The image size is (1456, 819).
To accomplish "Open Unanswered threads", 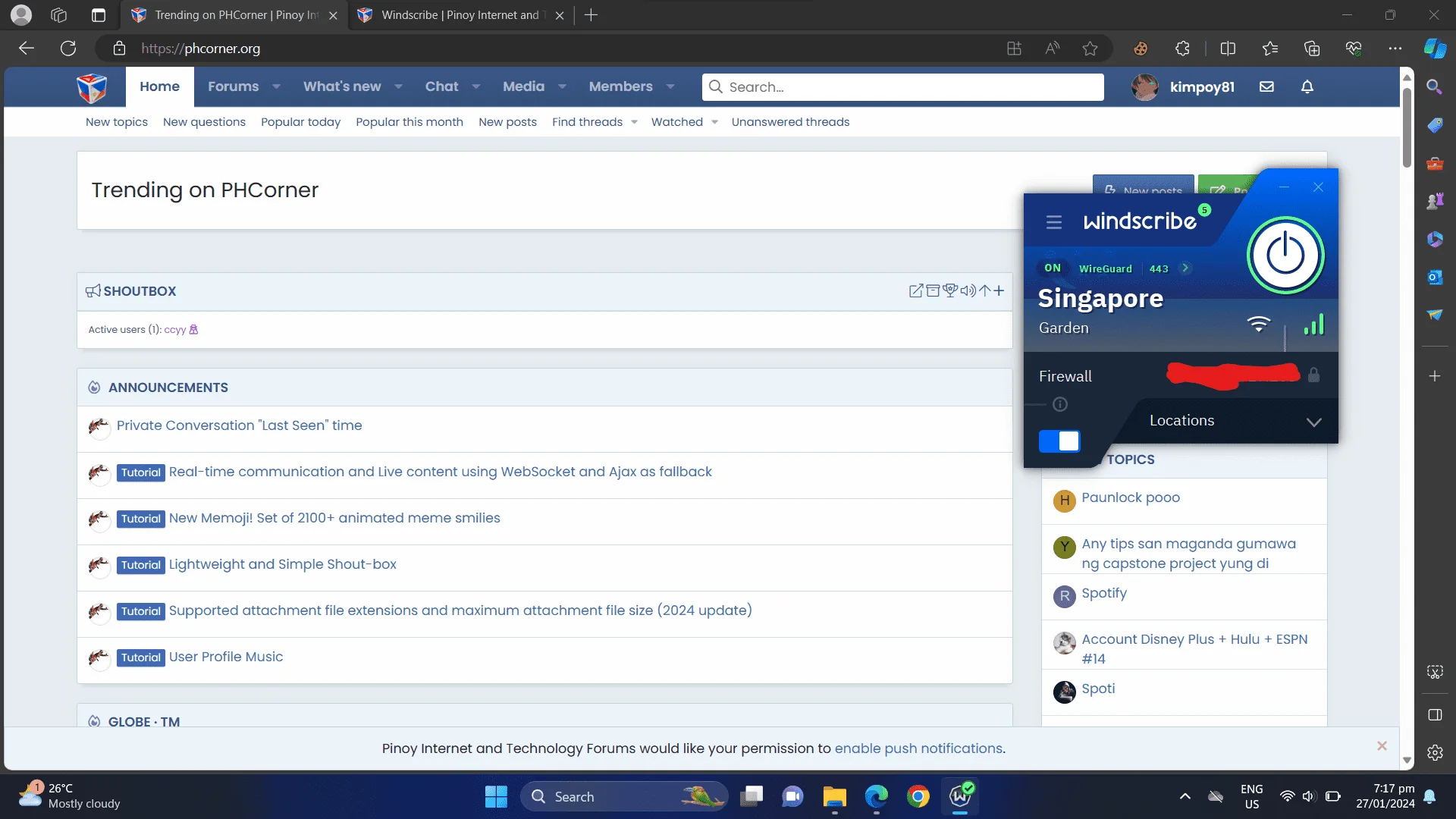I will pyautogui.click(x=790, y=122).
